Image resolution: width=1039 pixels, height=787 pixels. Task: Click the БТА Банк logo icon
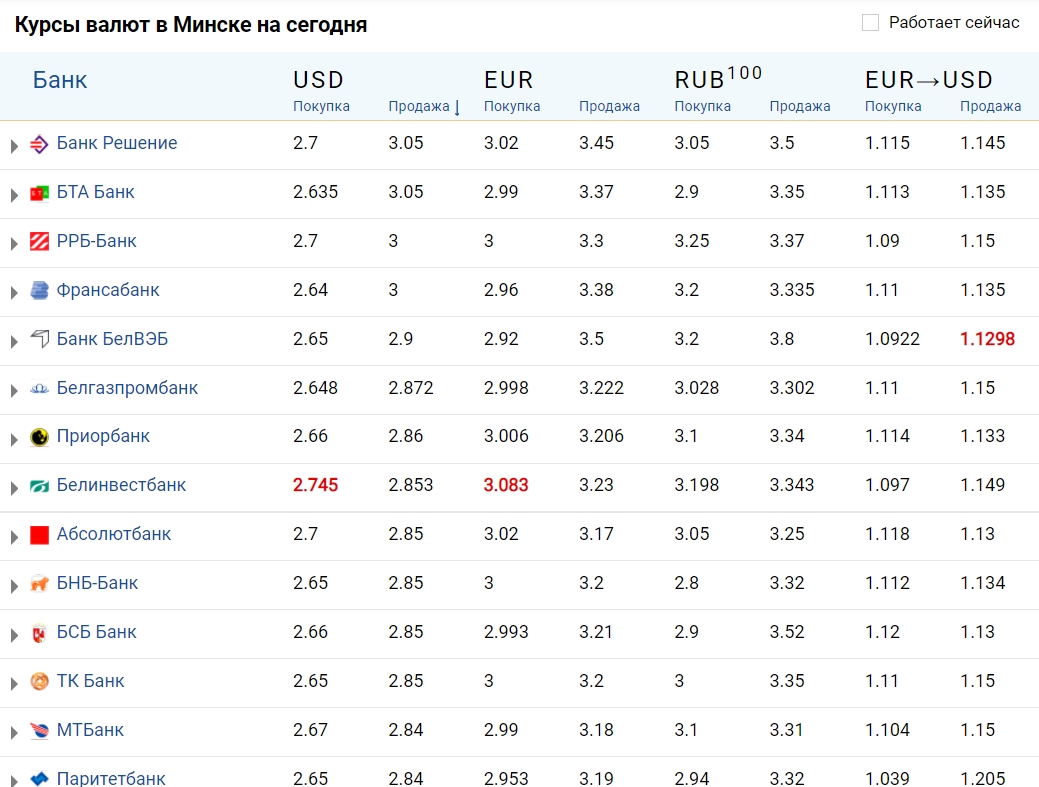[x=39, y=193]
